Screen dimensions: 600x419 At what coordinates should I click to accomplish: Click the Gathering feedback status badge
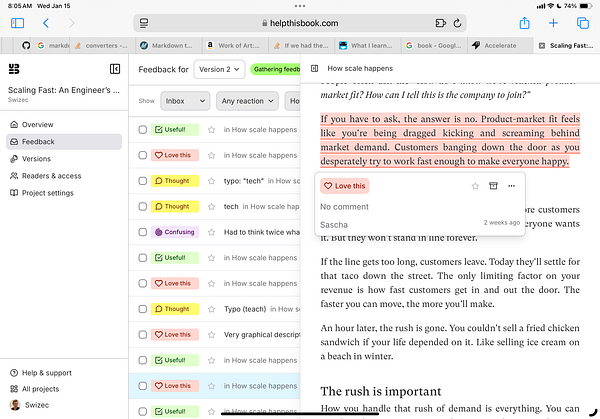click(276, 69)
